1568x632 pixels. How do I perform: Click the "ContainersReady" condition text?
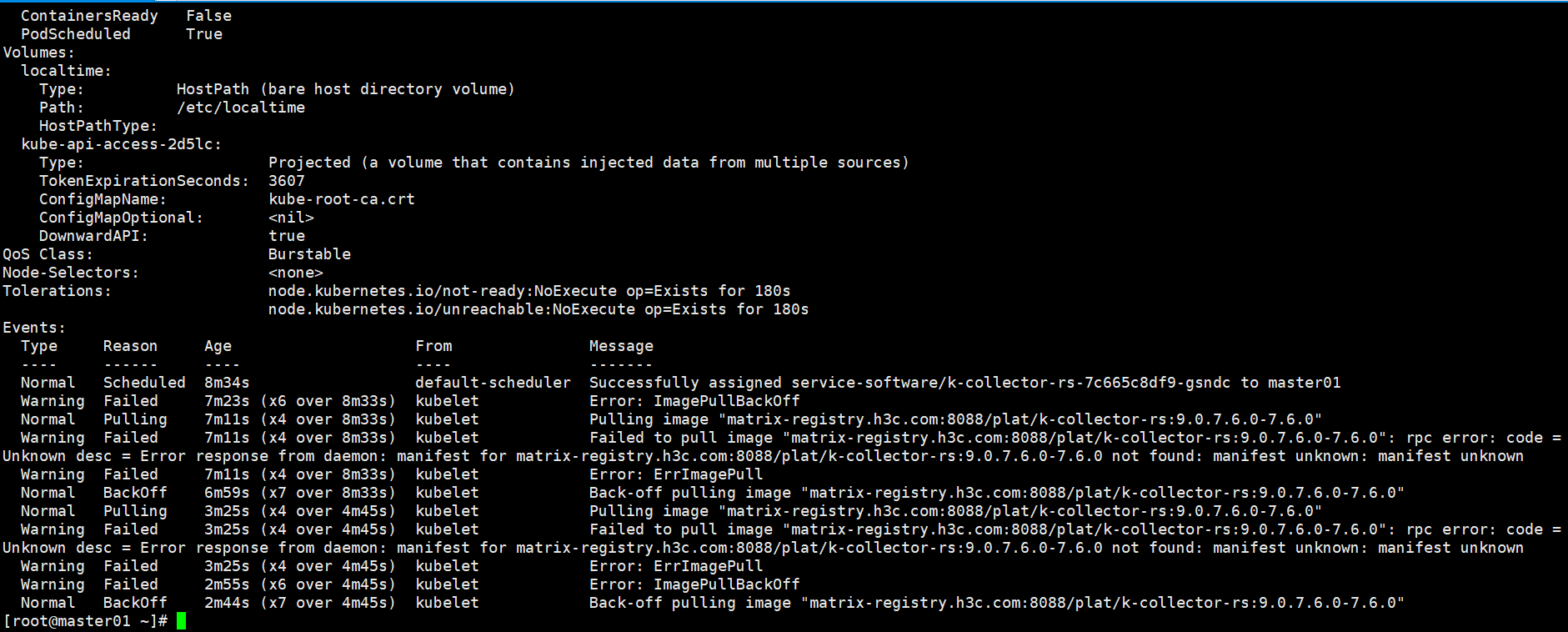tap(89, 16)
